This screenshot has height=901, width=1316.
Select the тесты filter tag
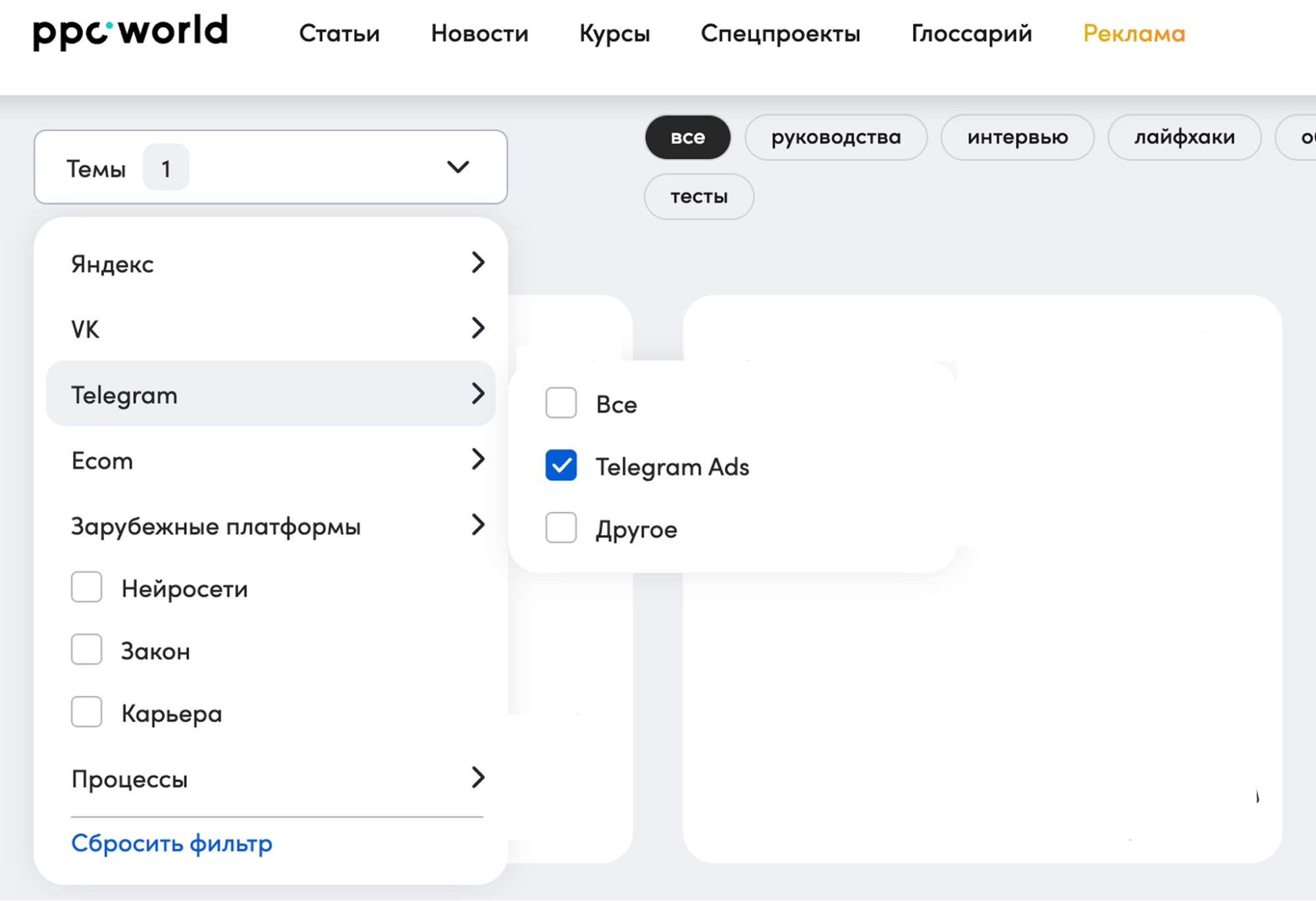pyautogui.click(x=698, y=195)
